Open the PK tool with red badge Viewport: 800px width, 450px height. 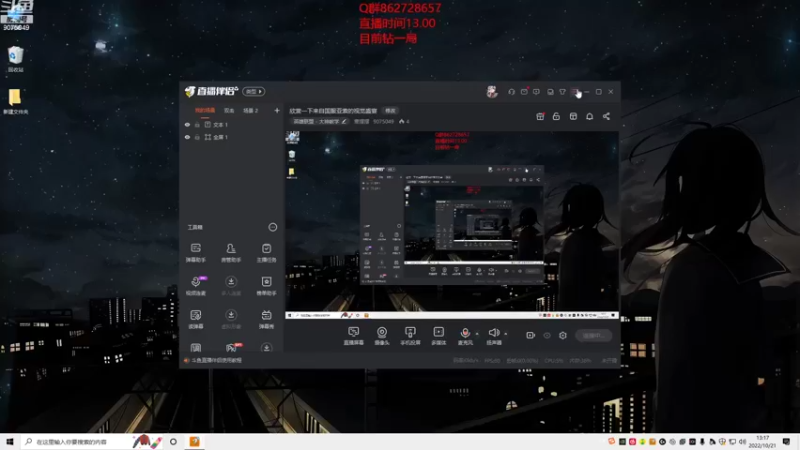[x=233, y=347]
